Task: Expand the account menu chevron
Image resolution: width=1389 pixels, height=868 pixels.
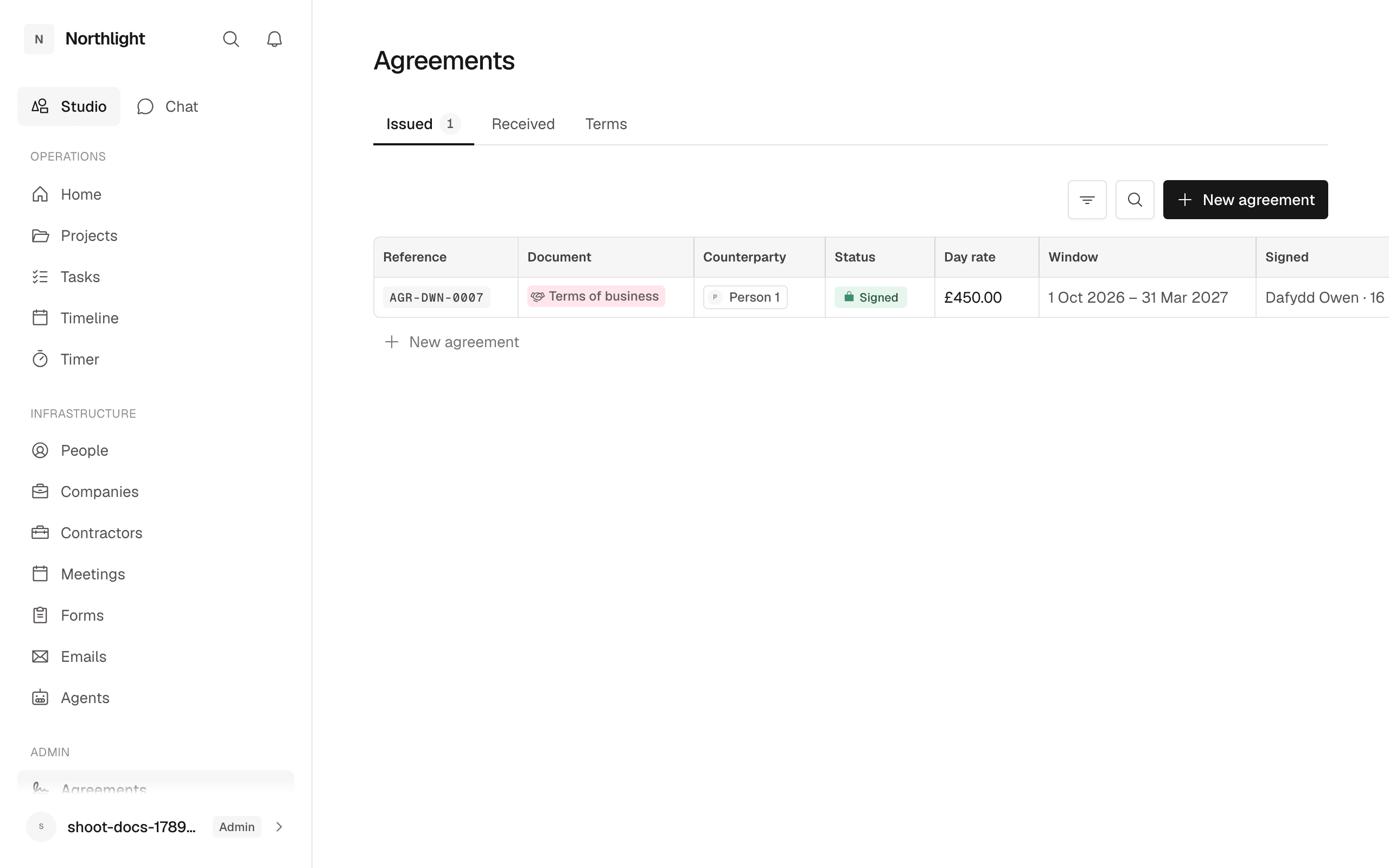Action: tap(279, 827)
